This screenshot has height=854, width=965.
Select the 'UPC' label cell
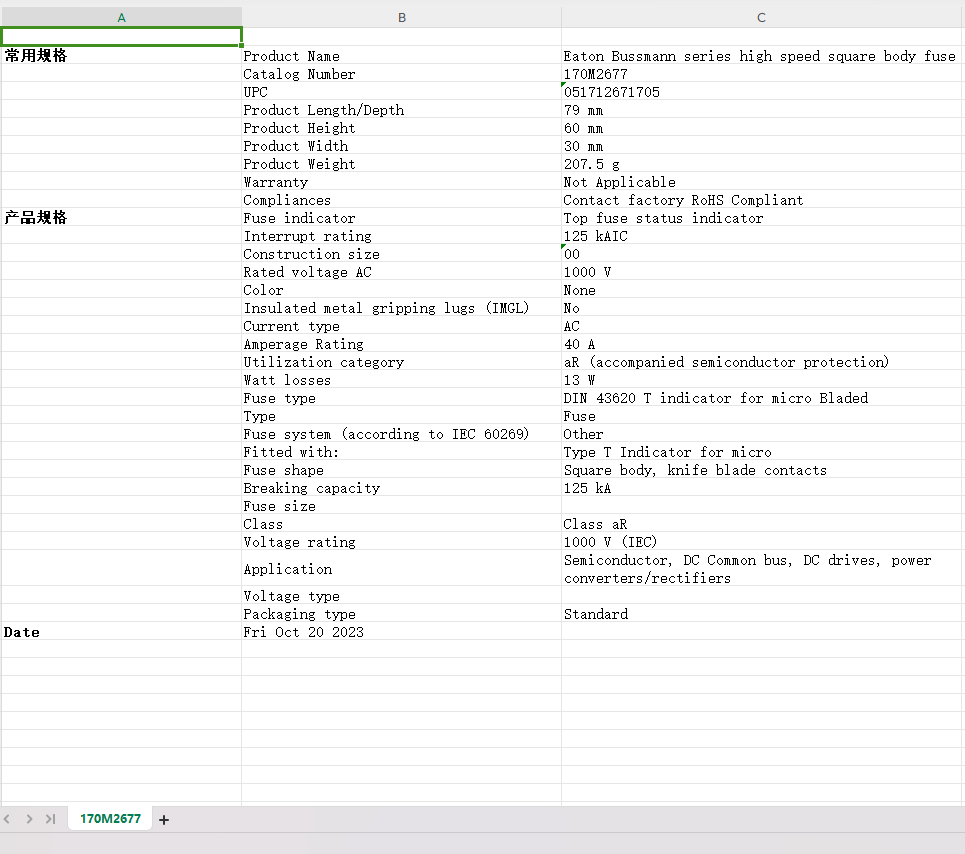401,92
